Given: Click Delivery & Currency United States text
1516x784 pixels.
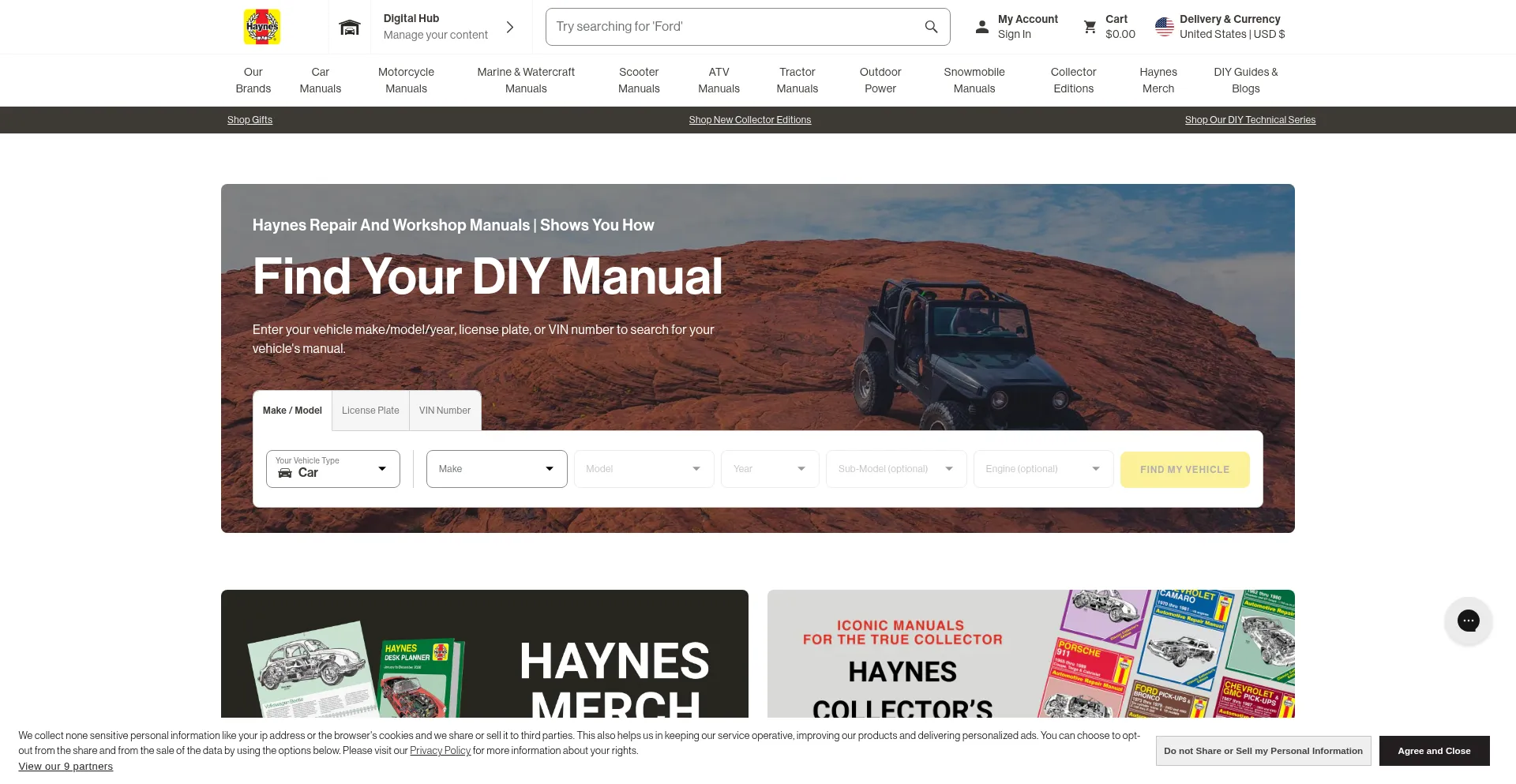Looking at the screenshot, I should (x=1232, y=27).
